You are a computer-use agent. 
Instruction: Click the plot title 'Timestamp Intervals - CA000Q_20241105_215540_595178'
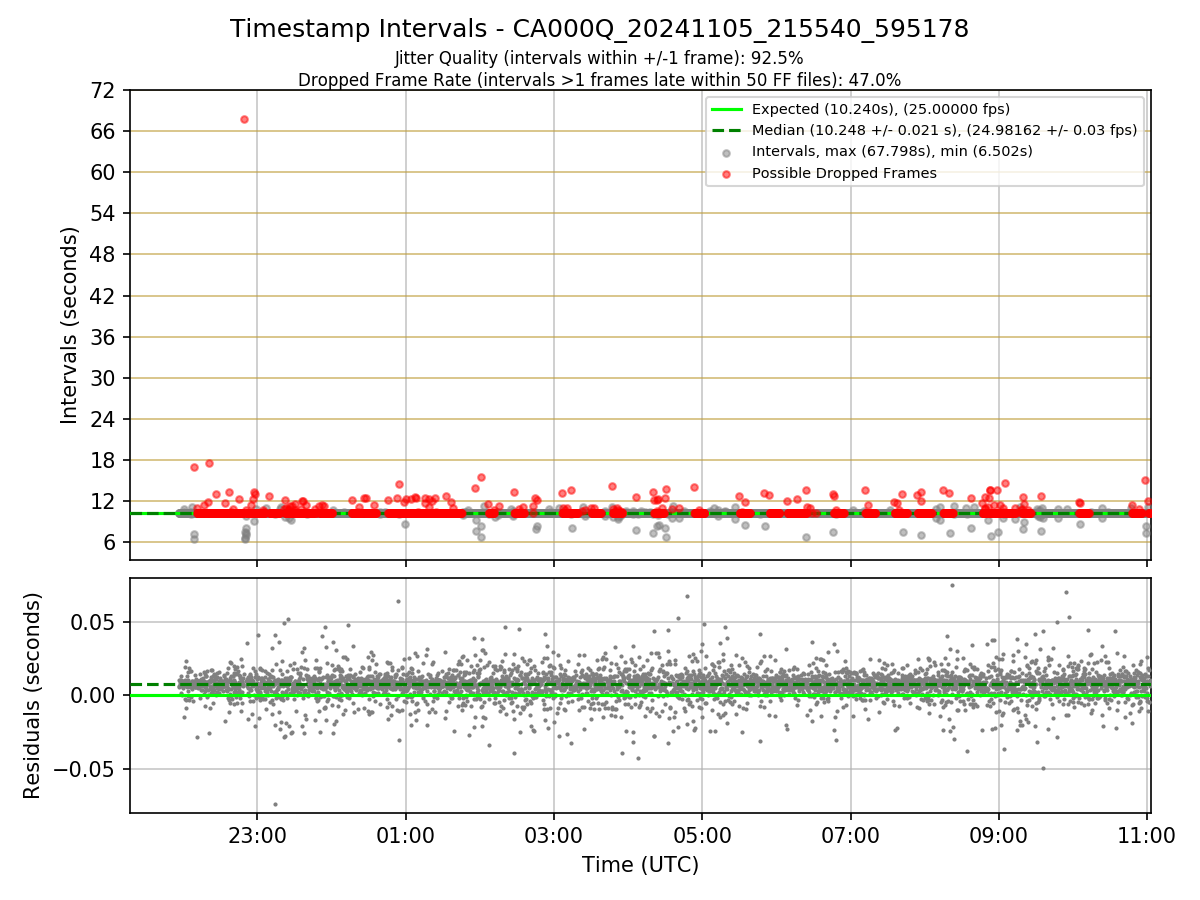click(x=599, y=29)
